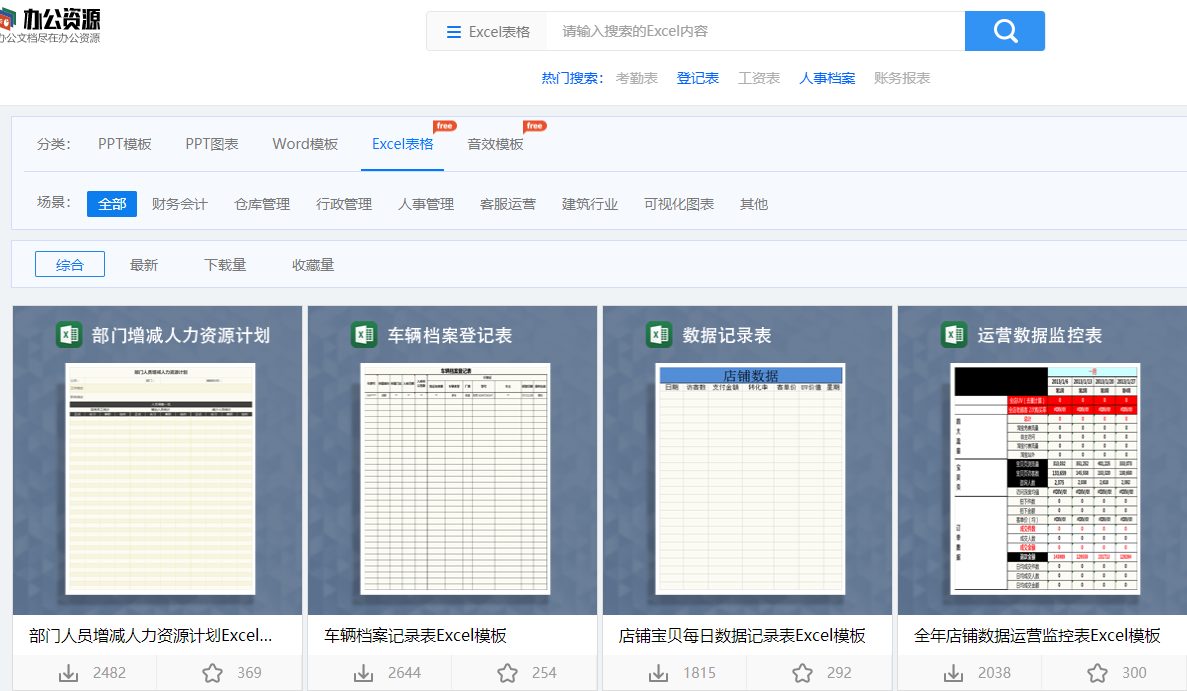Switch to the Word模板 tab
Viewport: 1187px width, 691px height.
point(304,143)
